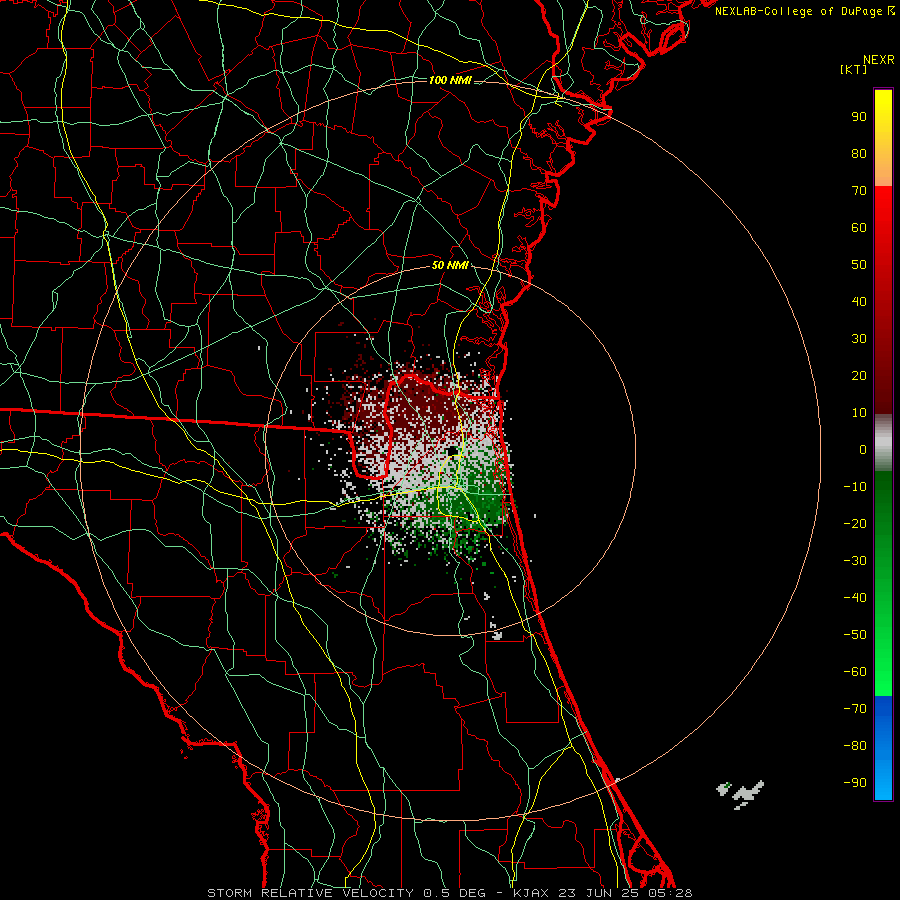Click the Storm Relative Velocity footer caption
This screenshot has width=900, height=900.
click(449, 893)
